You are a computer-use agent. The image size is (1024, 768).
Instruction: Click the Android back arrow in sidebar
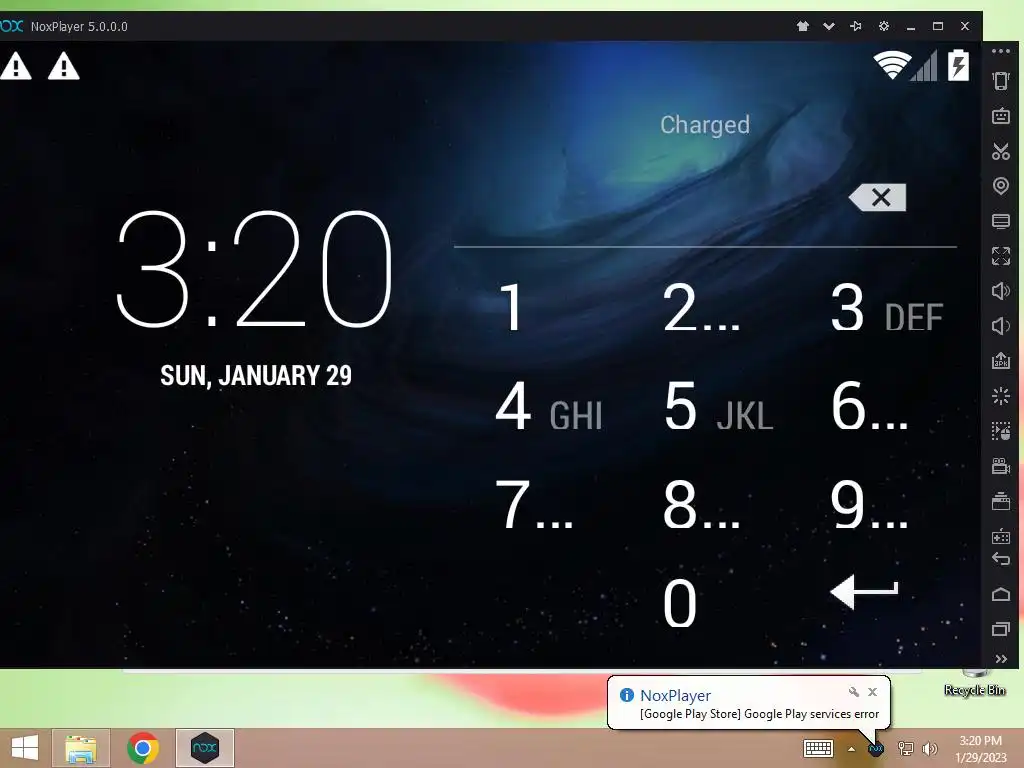(1000, 559)
